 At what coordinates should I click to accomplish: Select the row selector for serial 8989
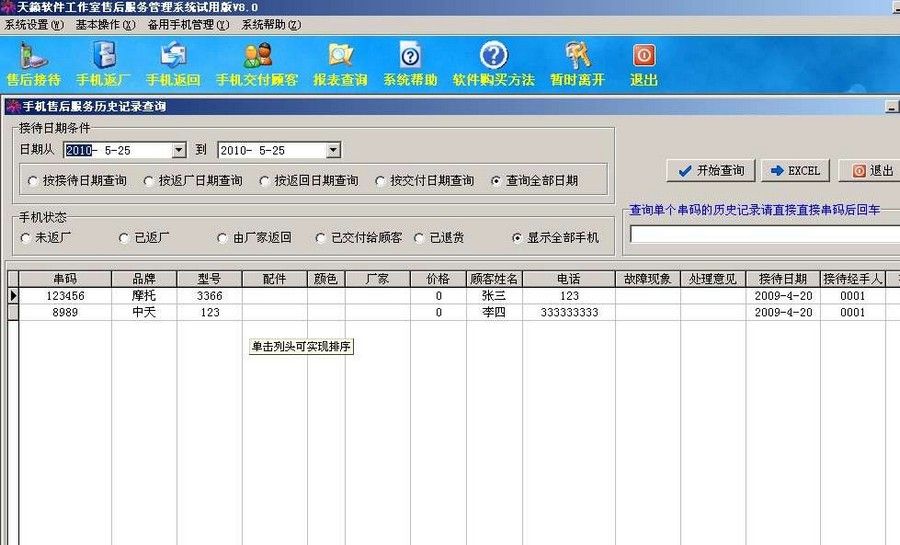[x=13, y=313]
